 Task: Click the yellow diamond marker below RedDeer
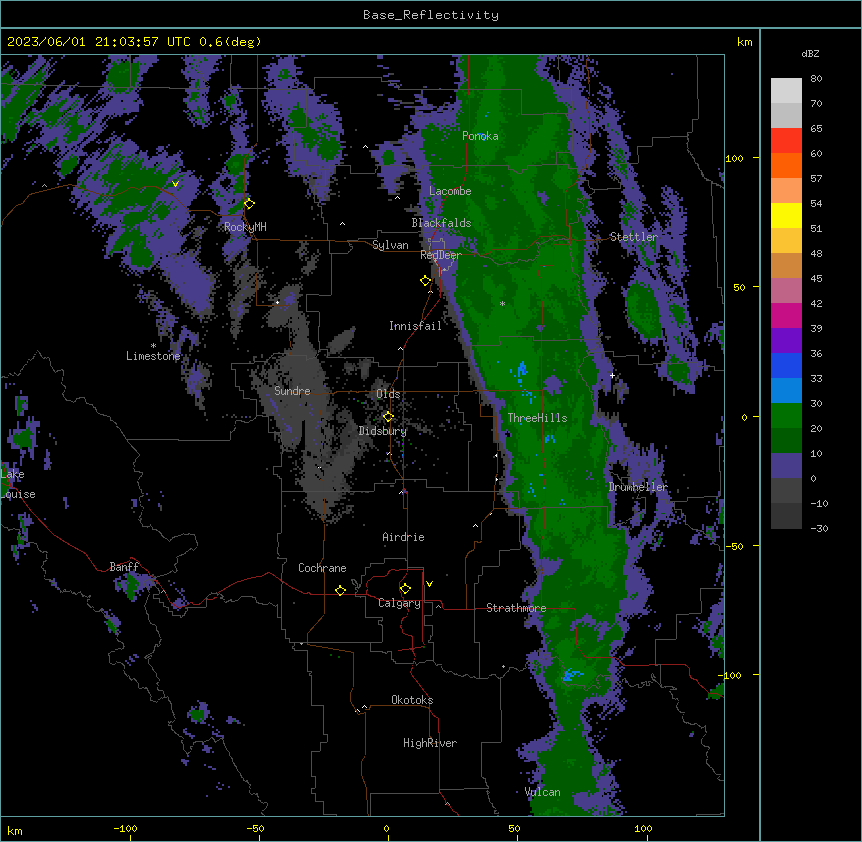pyautogui.click(x=425, y=281)
